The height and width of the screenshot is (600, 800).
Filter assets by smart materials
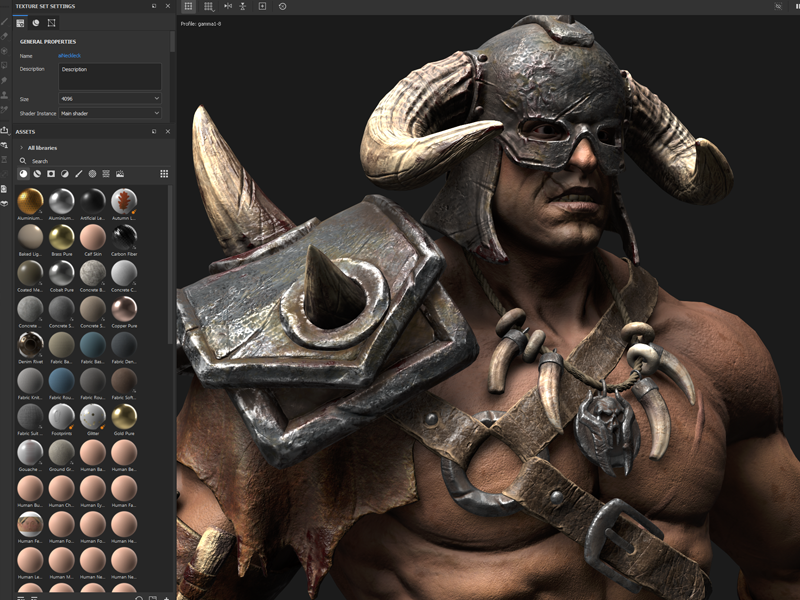[37, 174]
